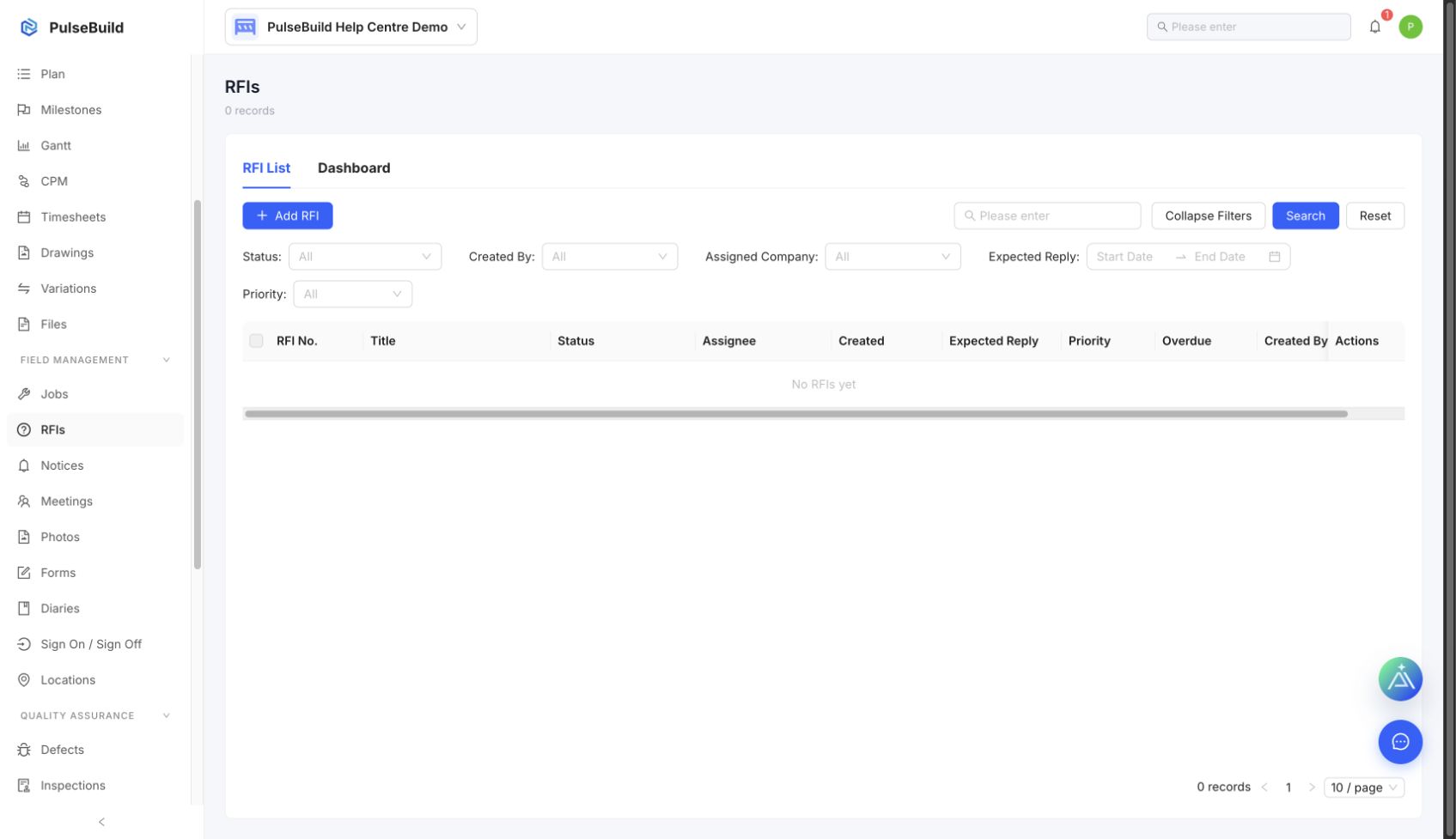The image size is (1456, 839).
Task: Open the Created By filter dropdown
Action: click(x=610, y=257)
